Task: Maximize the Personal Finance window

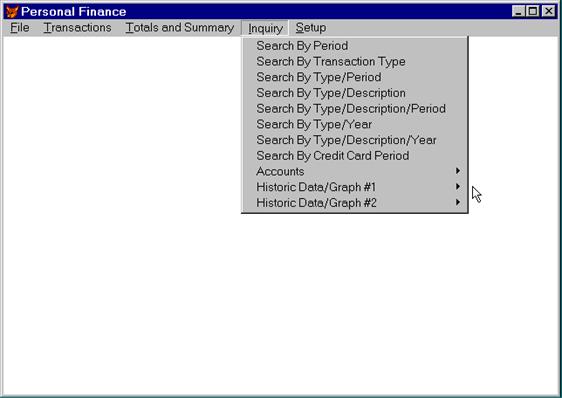Action: 532,11
